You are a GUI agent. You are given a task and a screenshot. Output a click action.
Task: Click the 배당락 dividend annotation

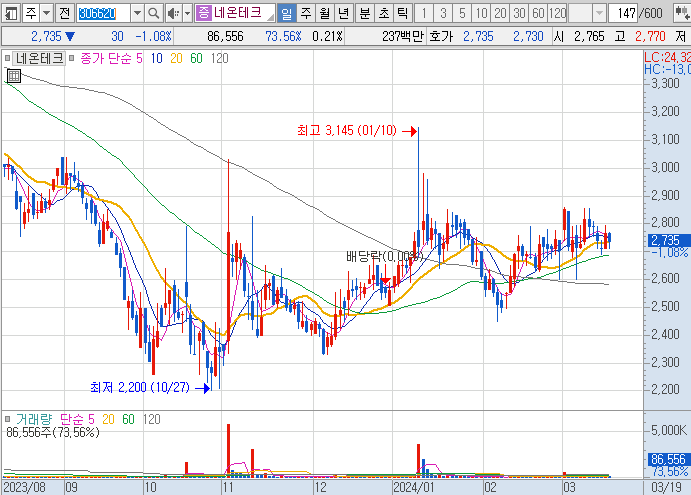(x=384, y=256)
